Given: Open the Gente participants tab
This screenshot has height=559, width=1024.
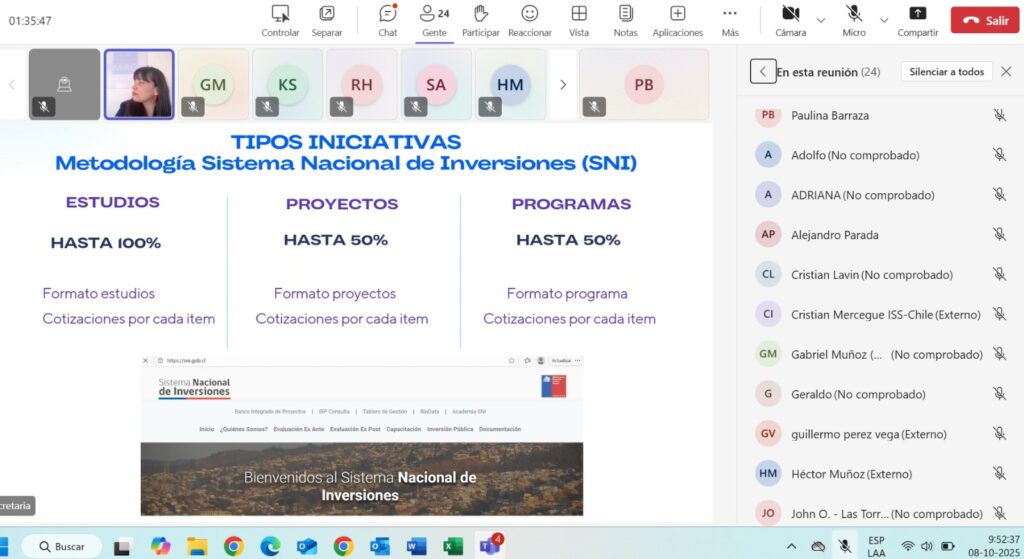Looking at the screenshot, I should pos(434,14).
